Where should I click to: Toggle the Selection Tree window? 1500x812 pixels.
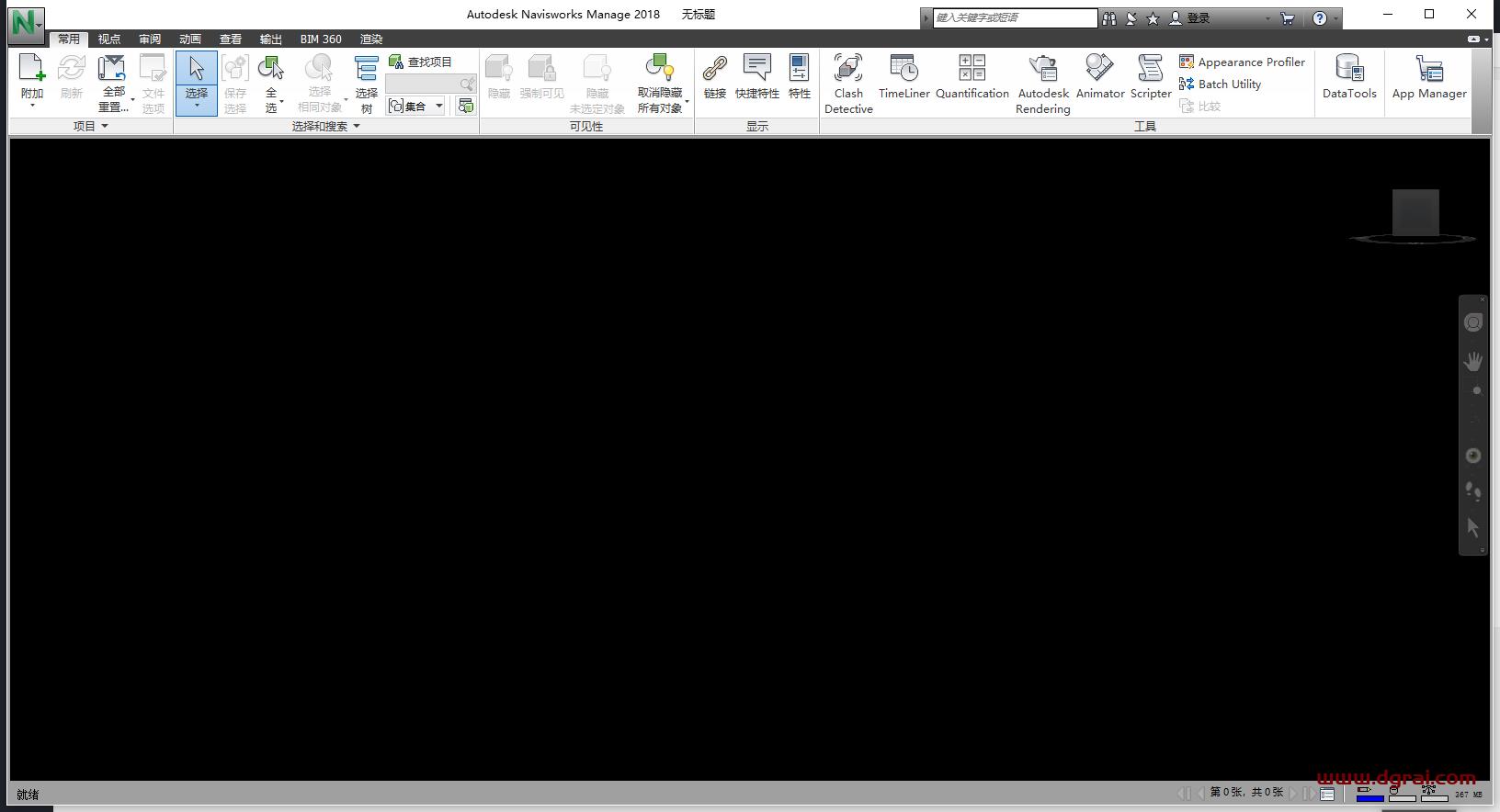tap(366, 84)
